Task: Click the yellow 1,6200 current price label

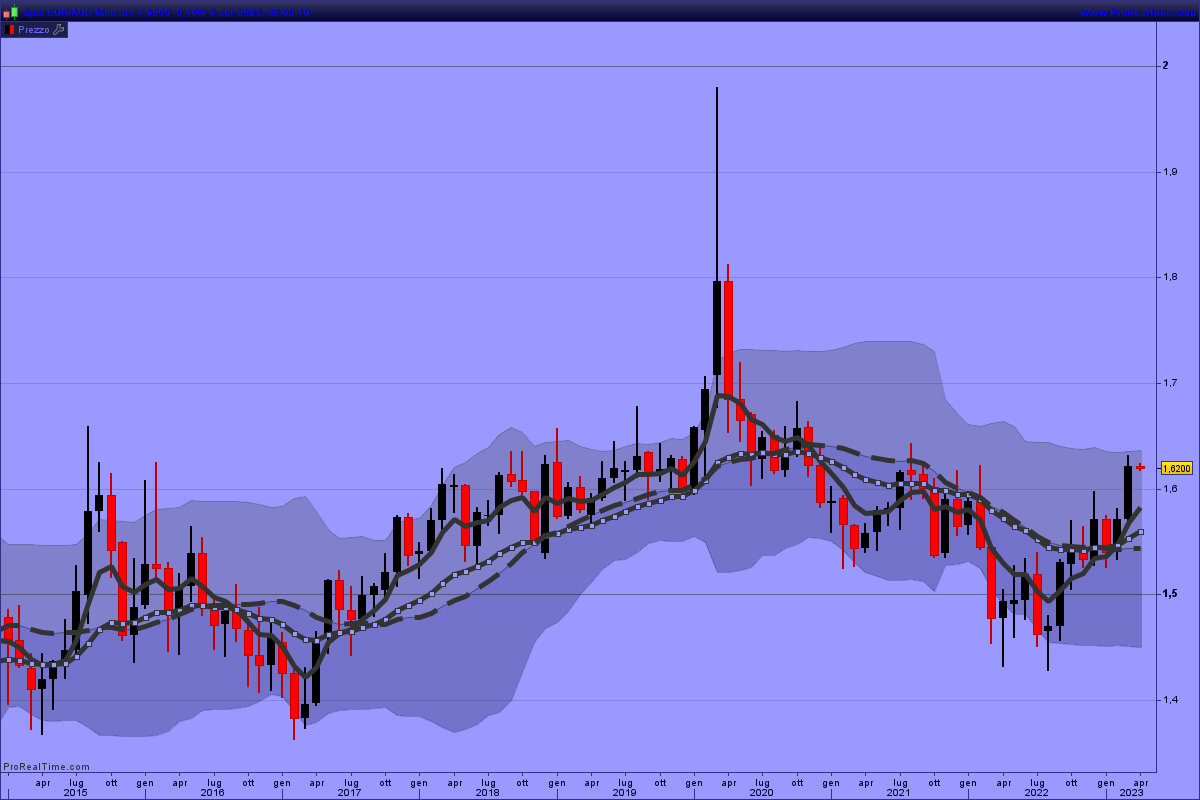Action: 1177,468
